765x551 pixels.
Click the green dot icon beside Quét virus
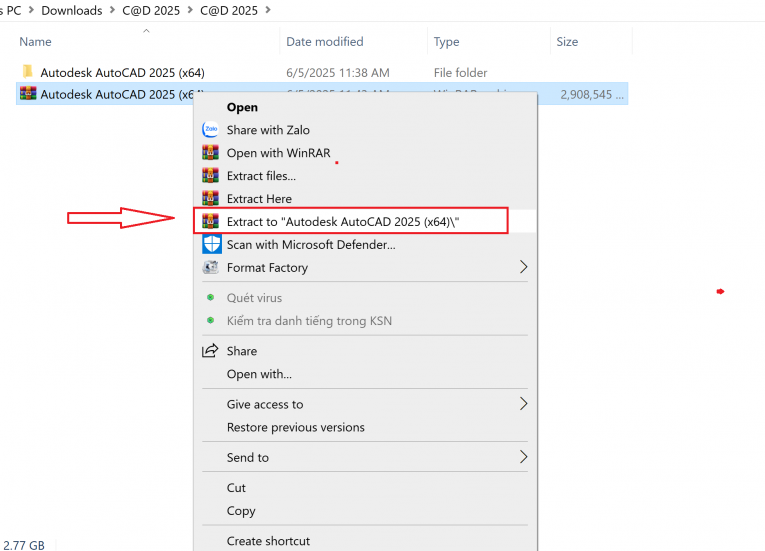210,297
